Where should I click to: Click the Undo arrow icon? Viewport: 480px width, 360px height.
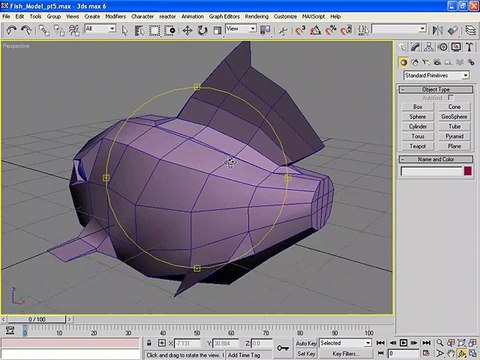pos(11,30)
